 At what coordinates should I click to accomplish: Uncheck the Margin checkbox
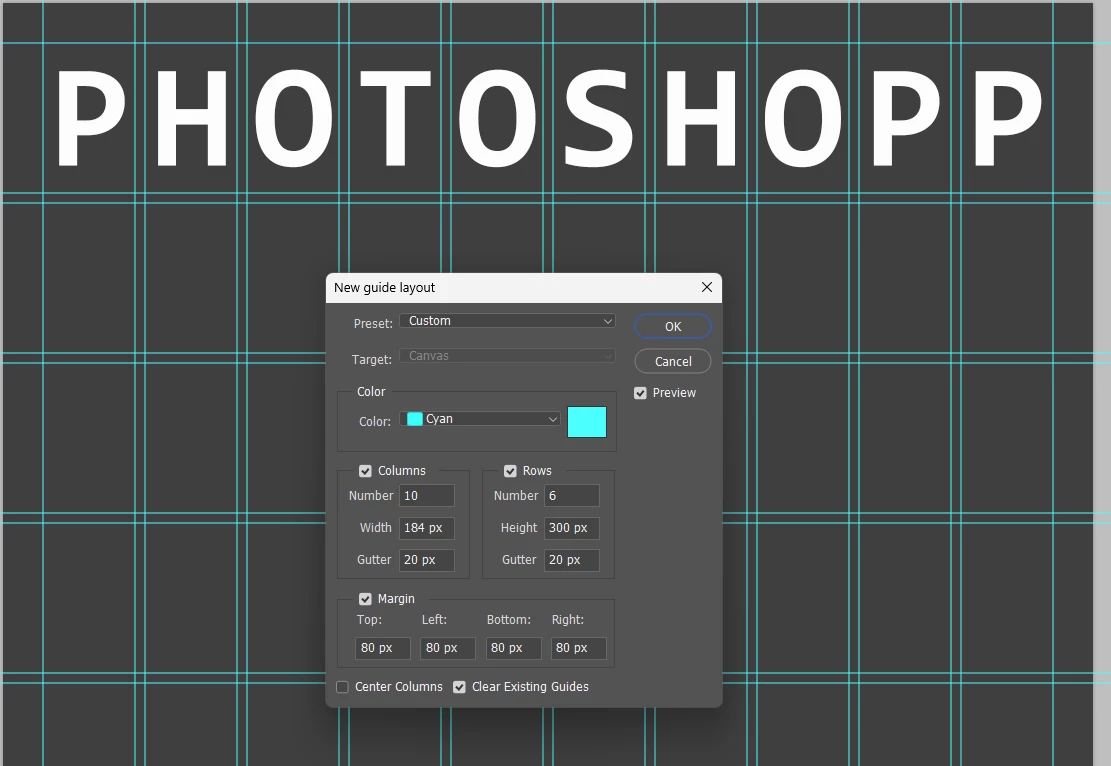point(365,599)
